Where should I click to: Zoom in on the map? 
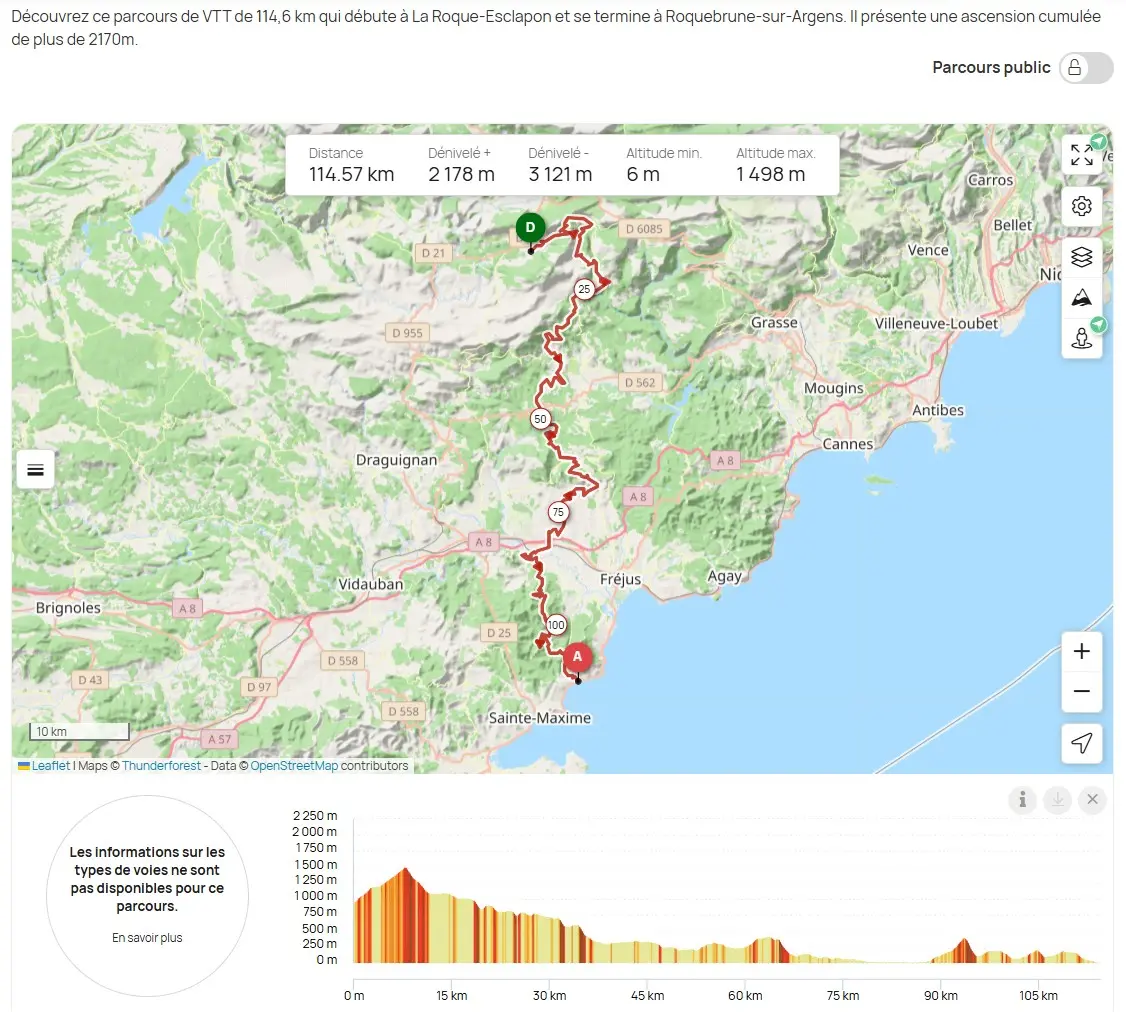click(x=1081, y=652)
